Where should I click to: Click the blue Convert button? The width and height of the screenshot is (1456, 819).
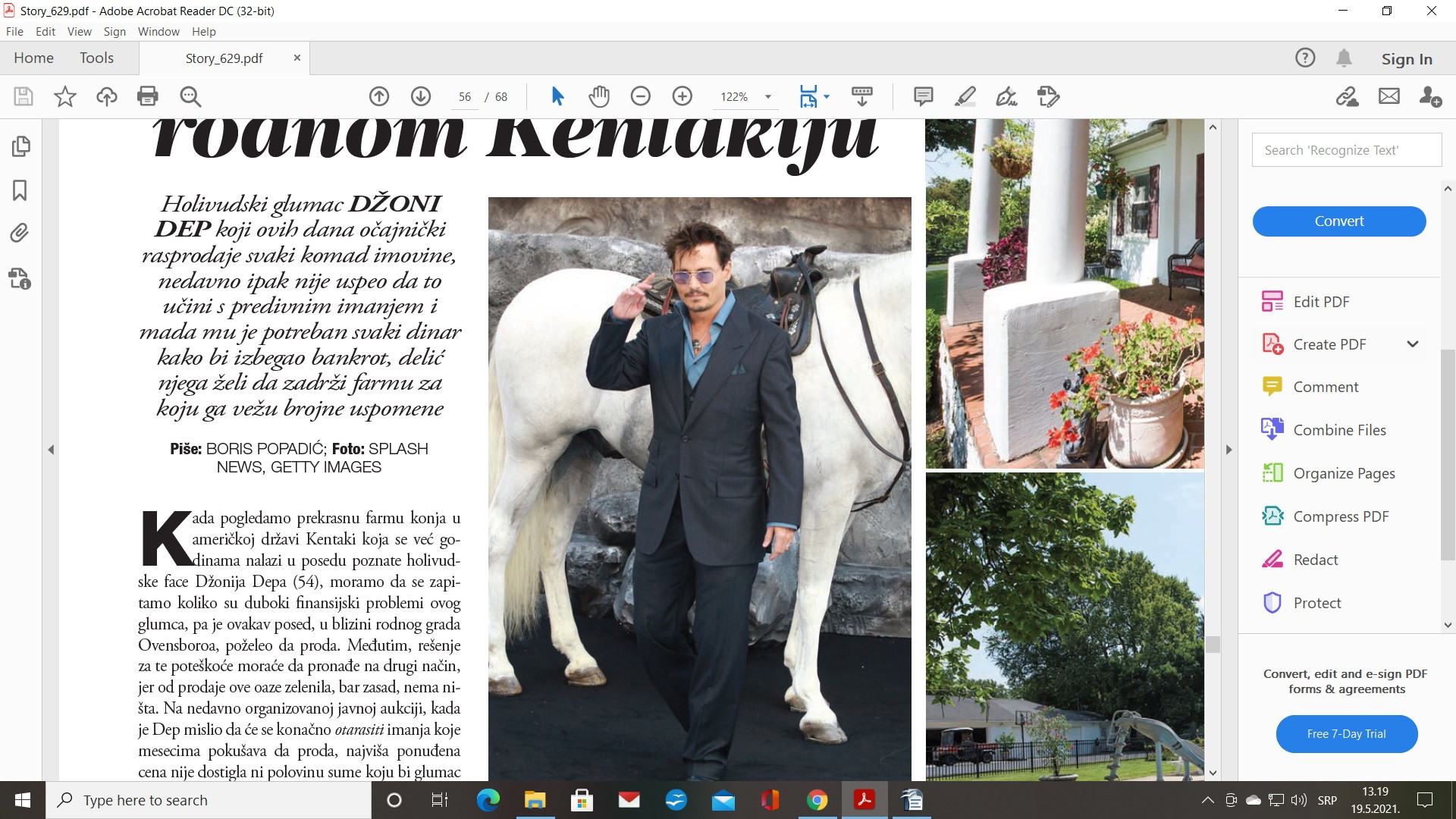click(1338, 221)
